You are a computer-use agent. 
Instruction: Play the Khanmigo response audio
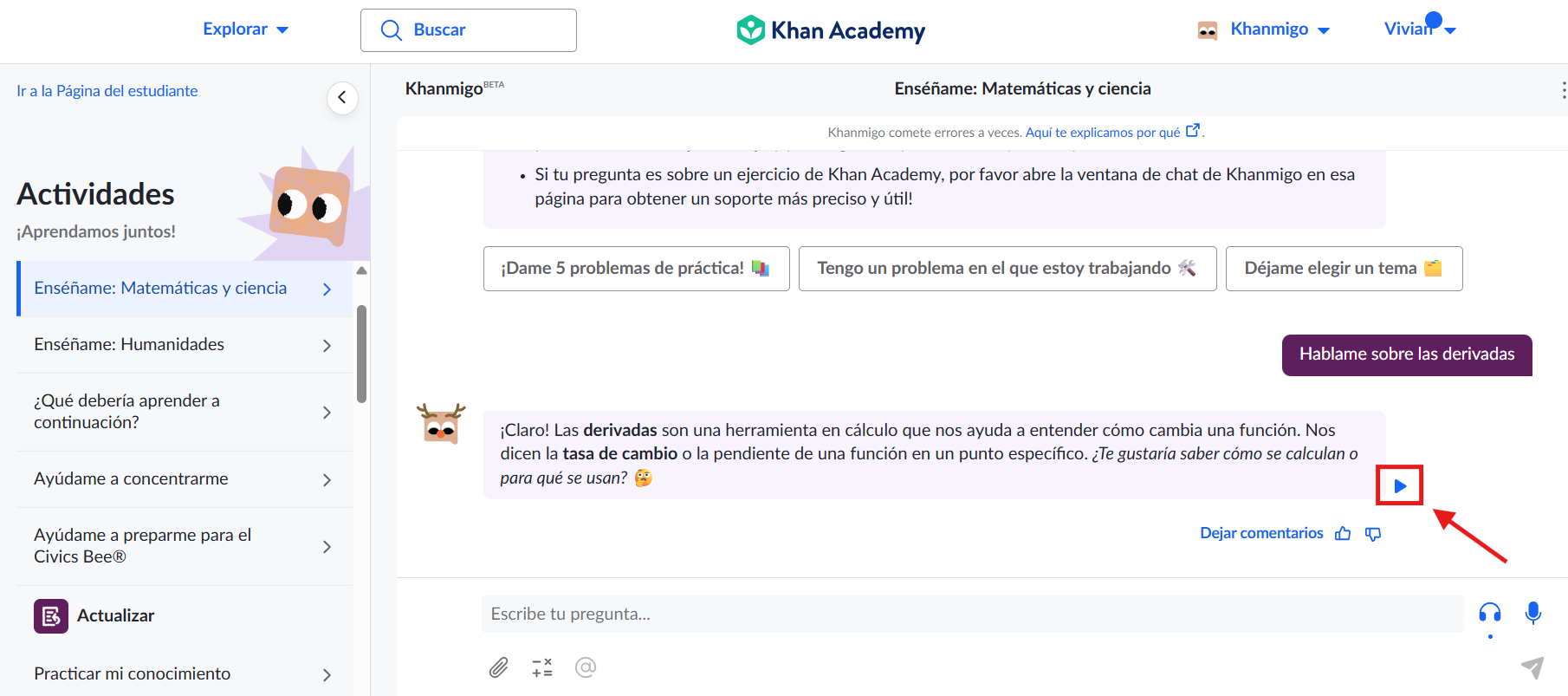pyautogui.click(x=1400, y=486)
